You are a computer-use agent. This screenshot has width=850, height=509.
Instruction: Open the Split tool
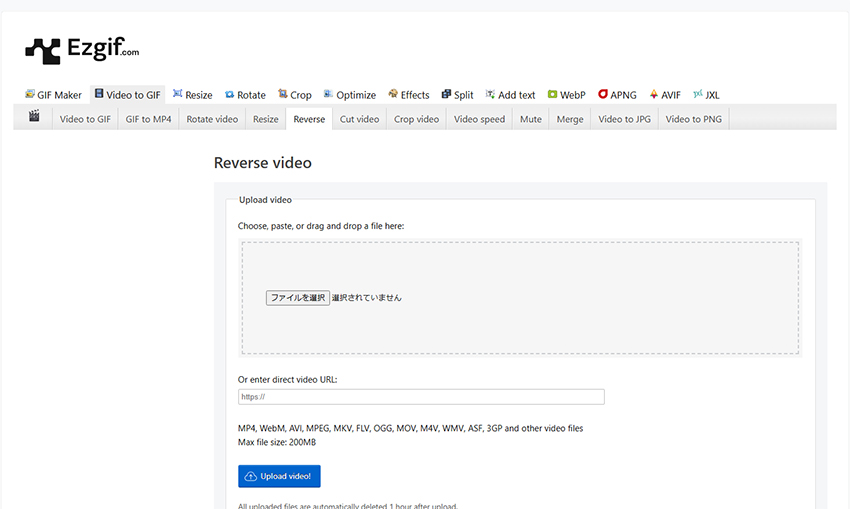point(457,95)
